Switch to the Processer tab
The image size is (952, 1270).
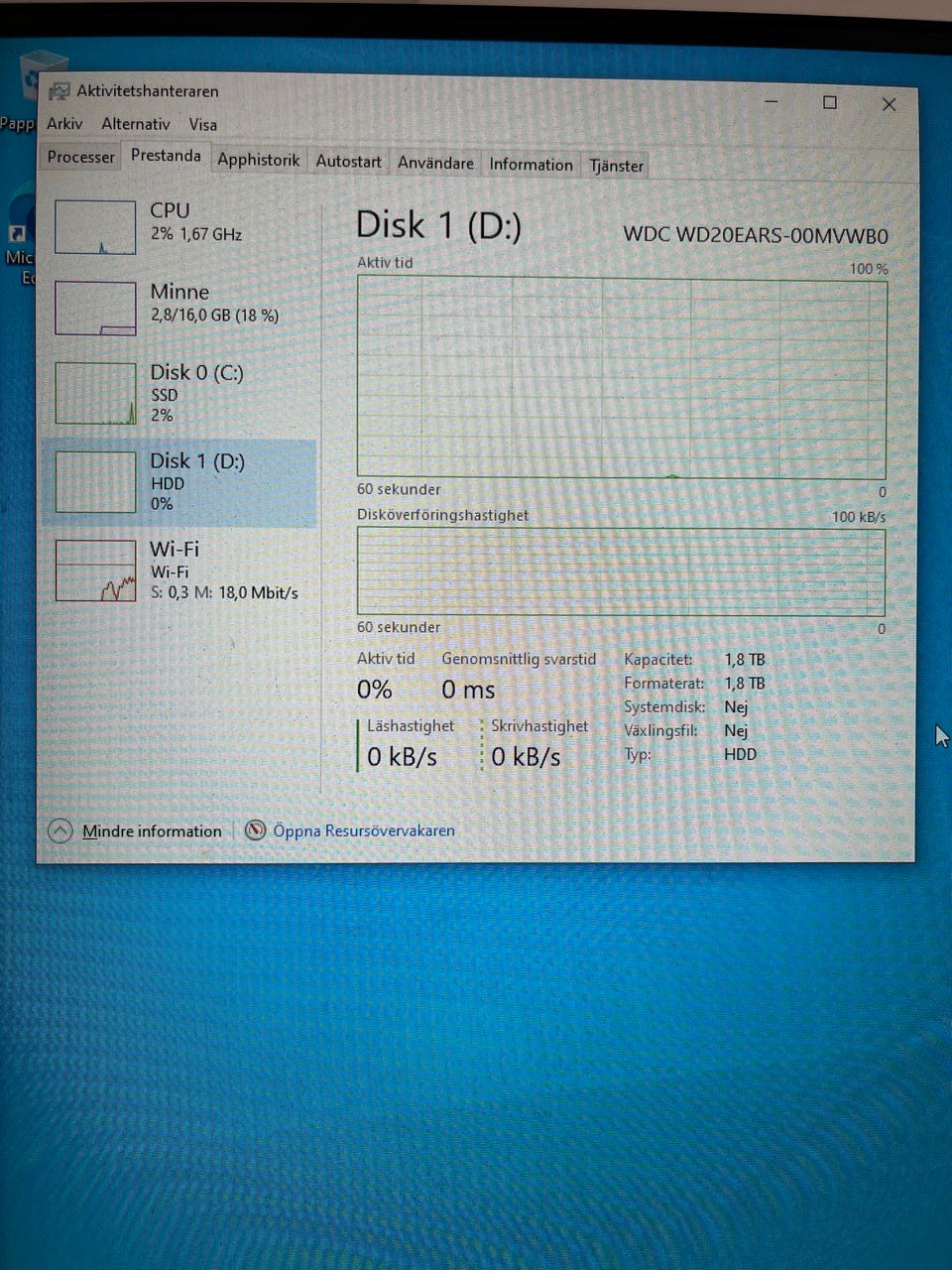(81, 157)
